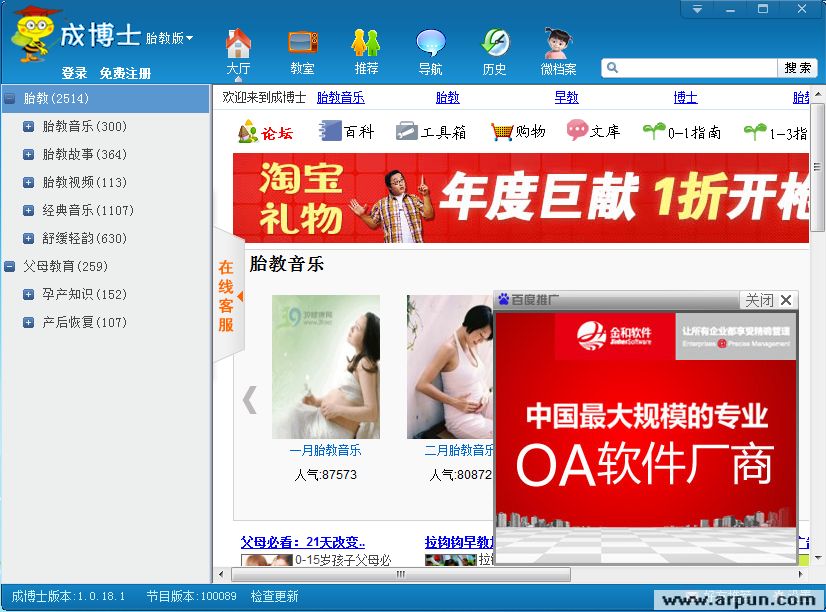Select the 胎教 top link tab
This screenshot has width=826, height=612.
(448, 97)
